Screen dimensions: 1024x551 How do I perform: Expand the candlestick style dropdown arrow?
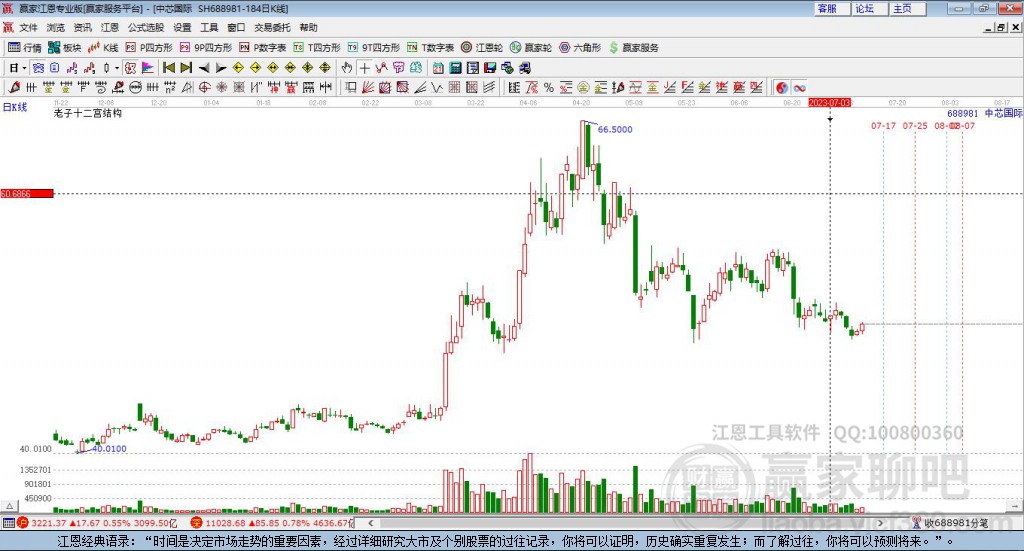(x=117, y=68)
